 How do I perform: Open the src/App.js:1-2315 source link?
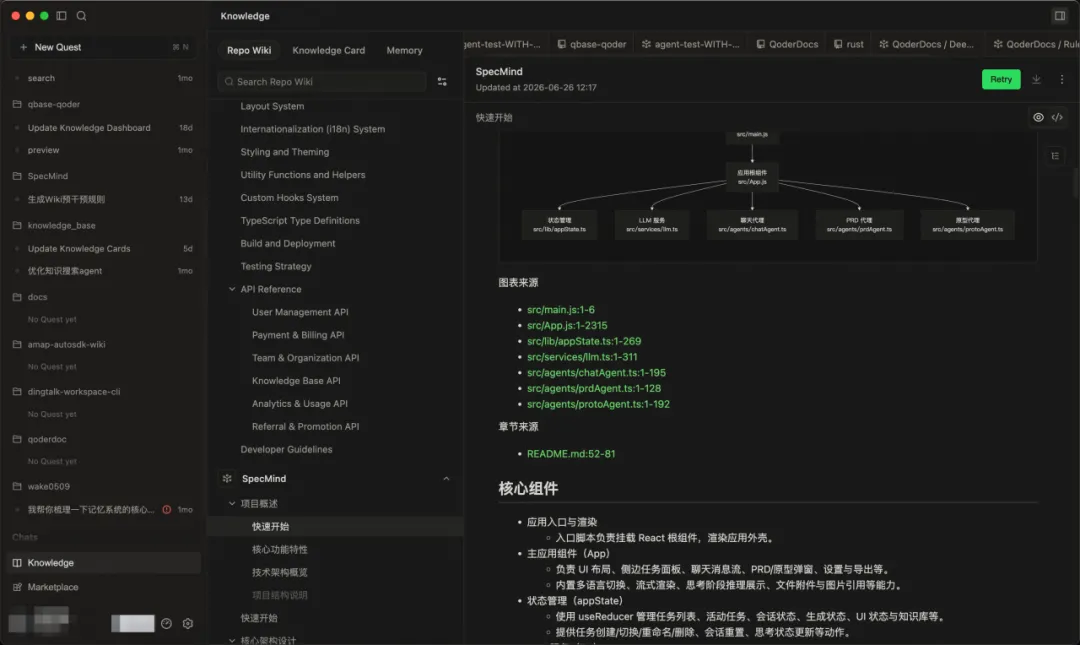click(x=567, y=326)
